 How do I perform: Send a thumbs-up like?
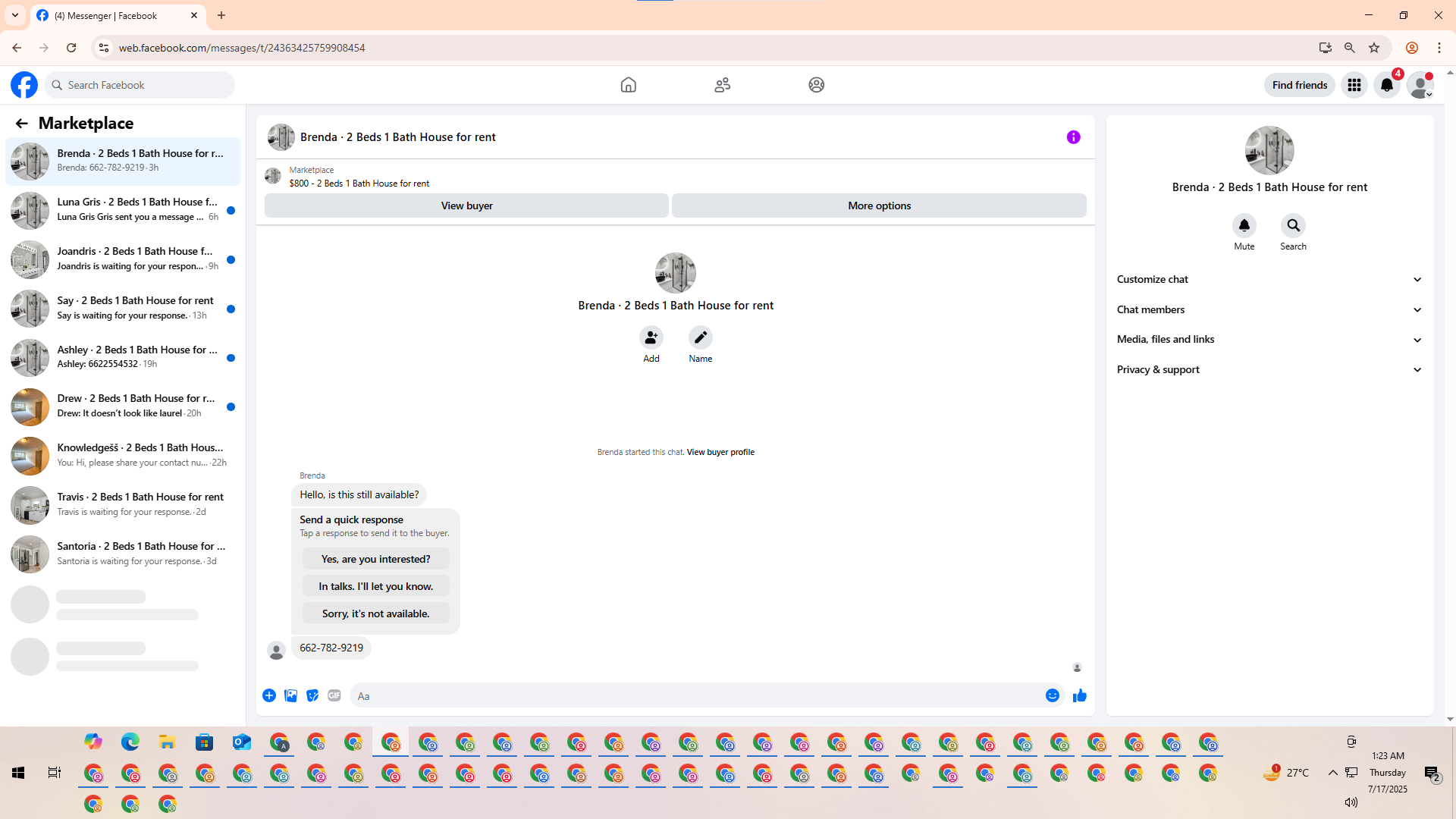[x=1080, y=695]
